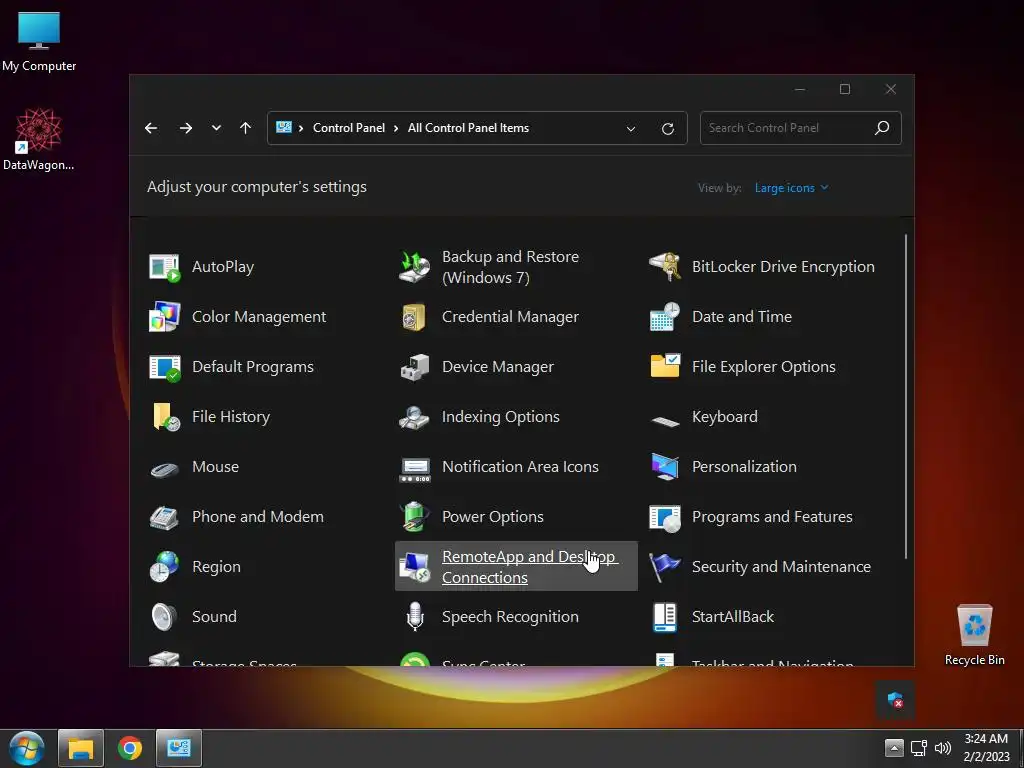Click the Security and Maintenance flag icon

coord(664,567)
